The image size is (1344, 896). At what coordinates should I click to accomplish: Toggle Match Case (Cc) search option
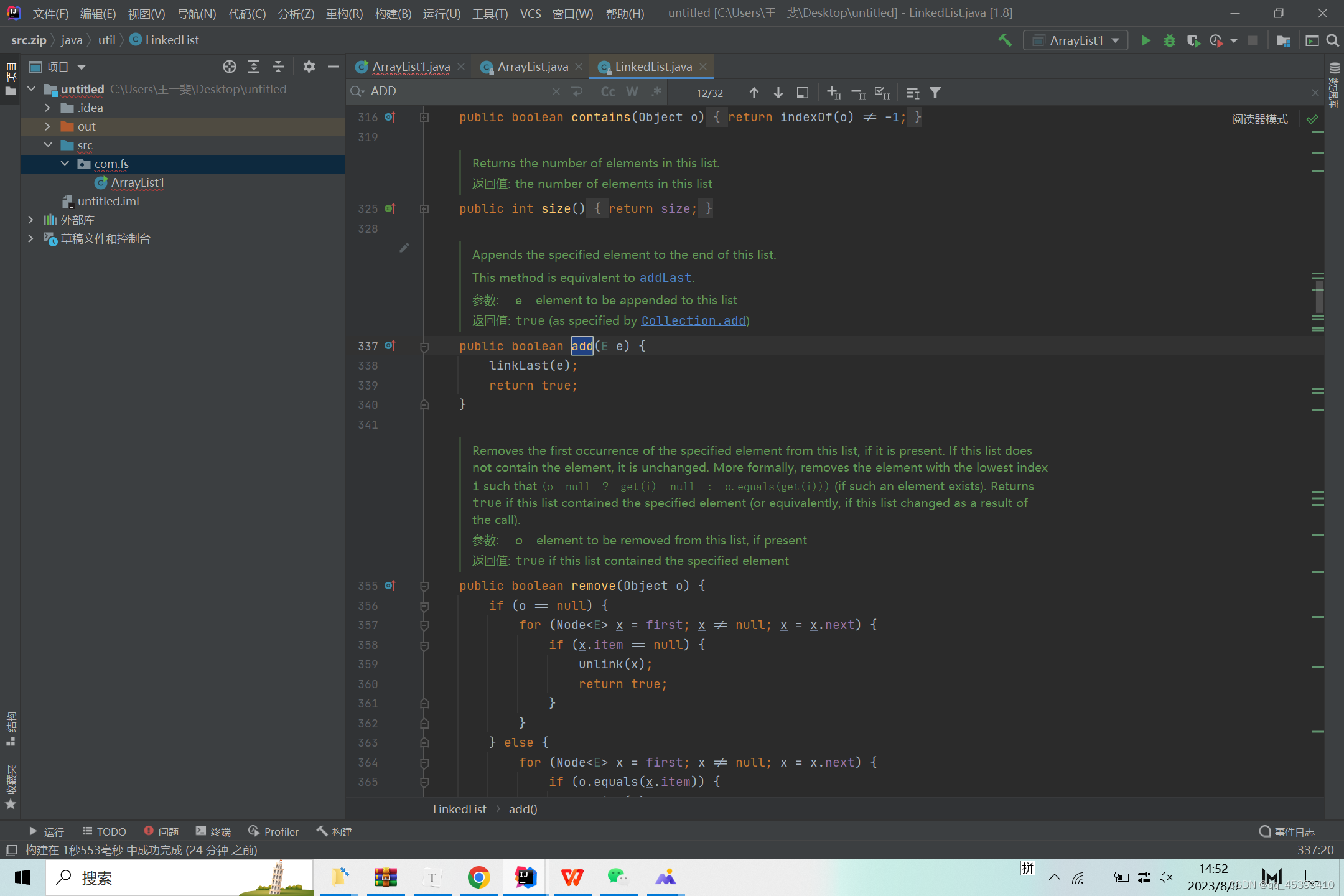(x=608, y=92)
